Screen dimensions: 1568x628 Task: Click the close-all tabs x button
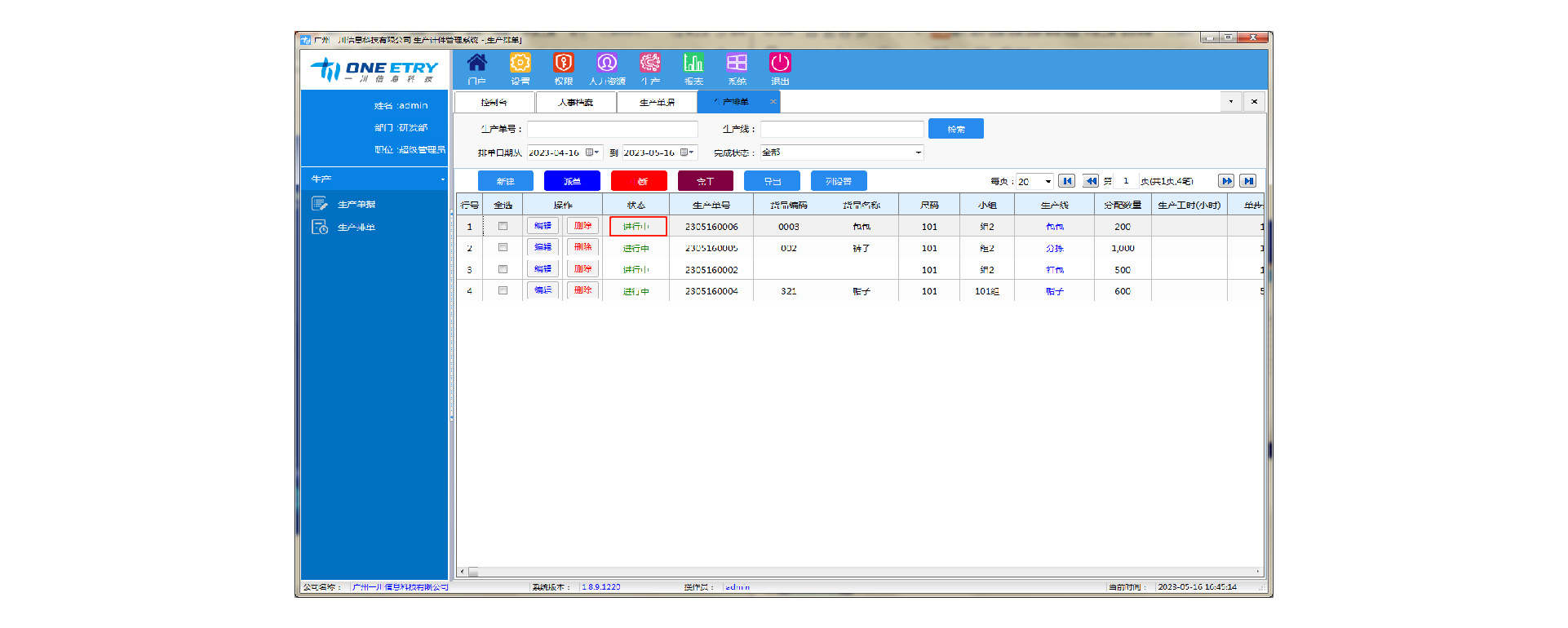click(x=1254, y=102)
